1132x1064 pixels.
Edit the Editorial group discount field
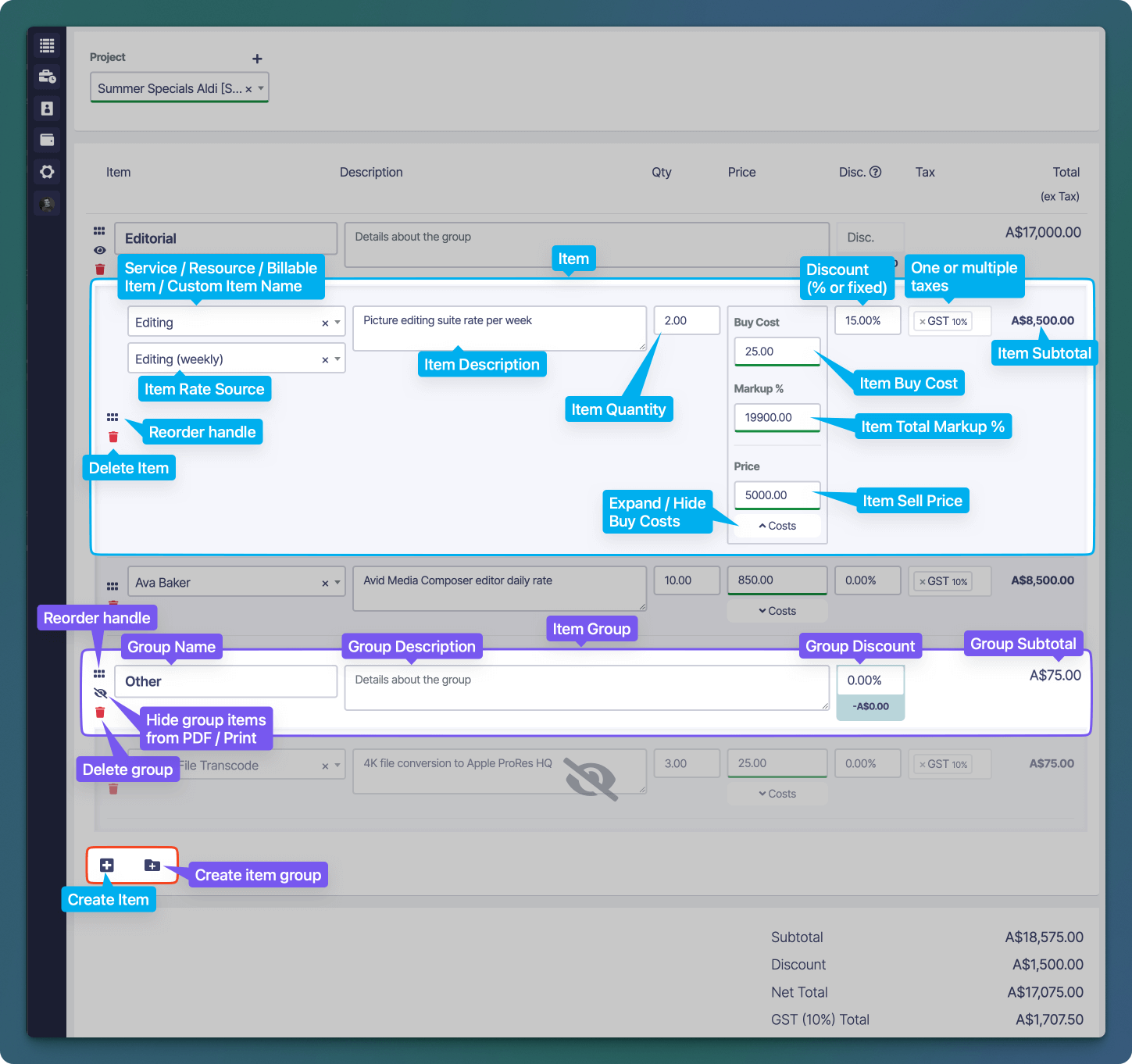click(x=870, y=237)
